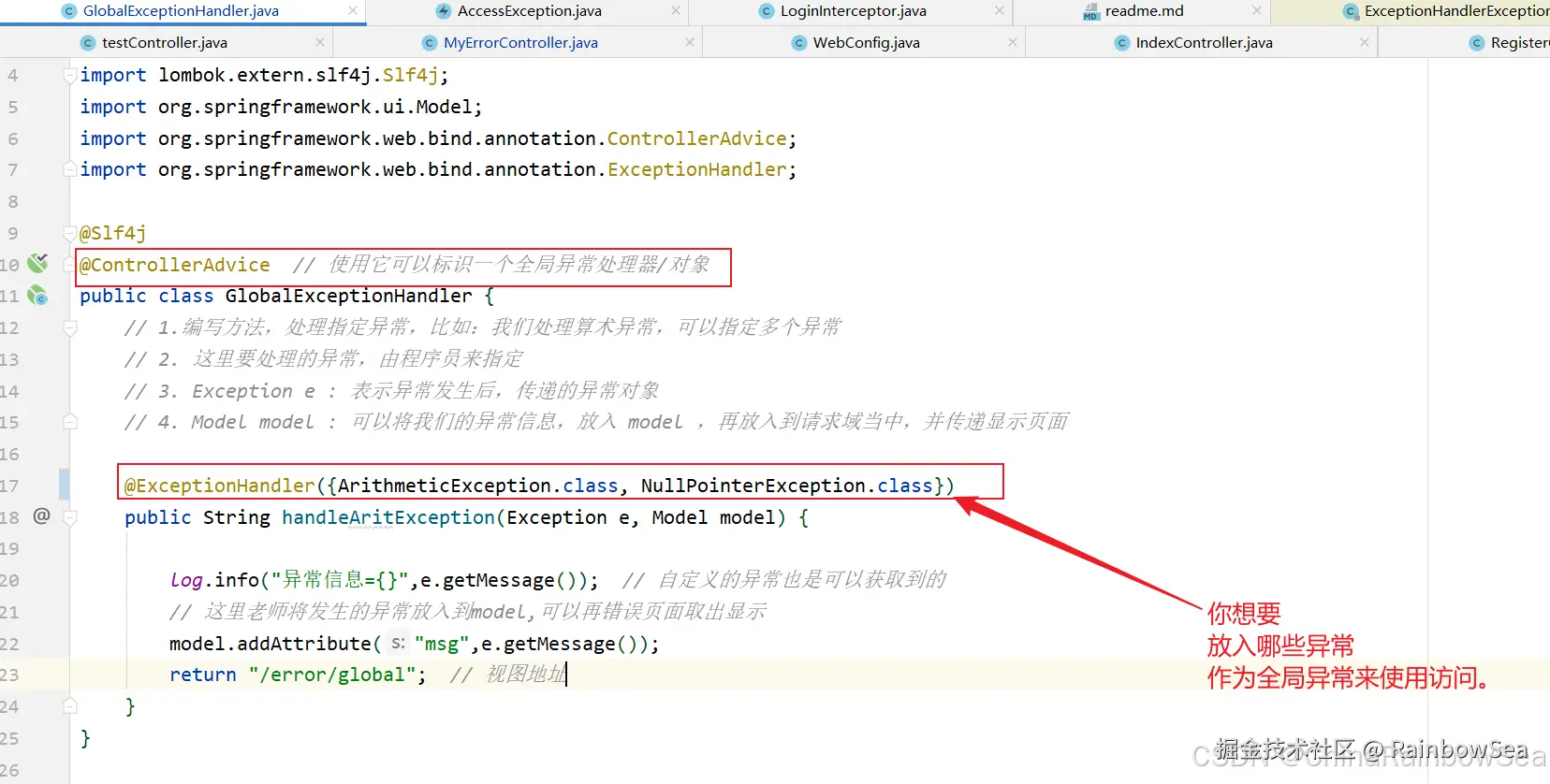1550x784 pixels.
Task: Click the class icon on LoginInterceptor.java tab
Action: [767, 11]
